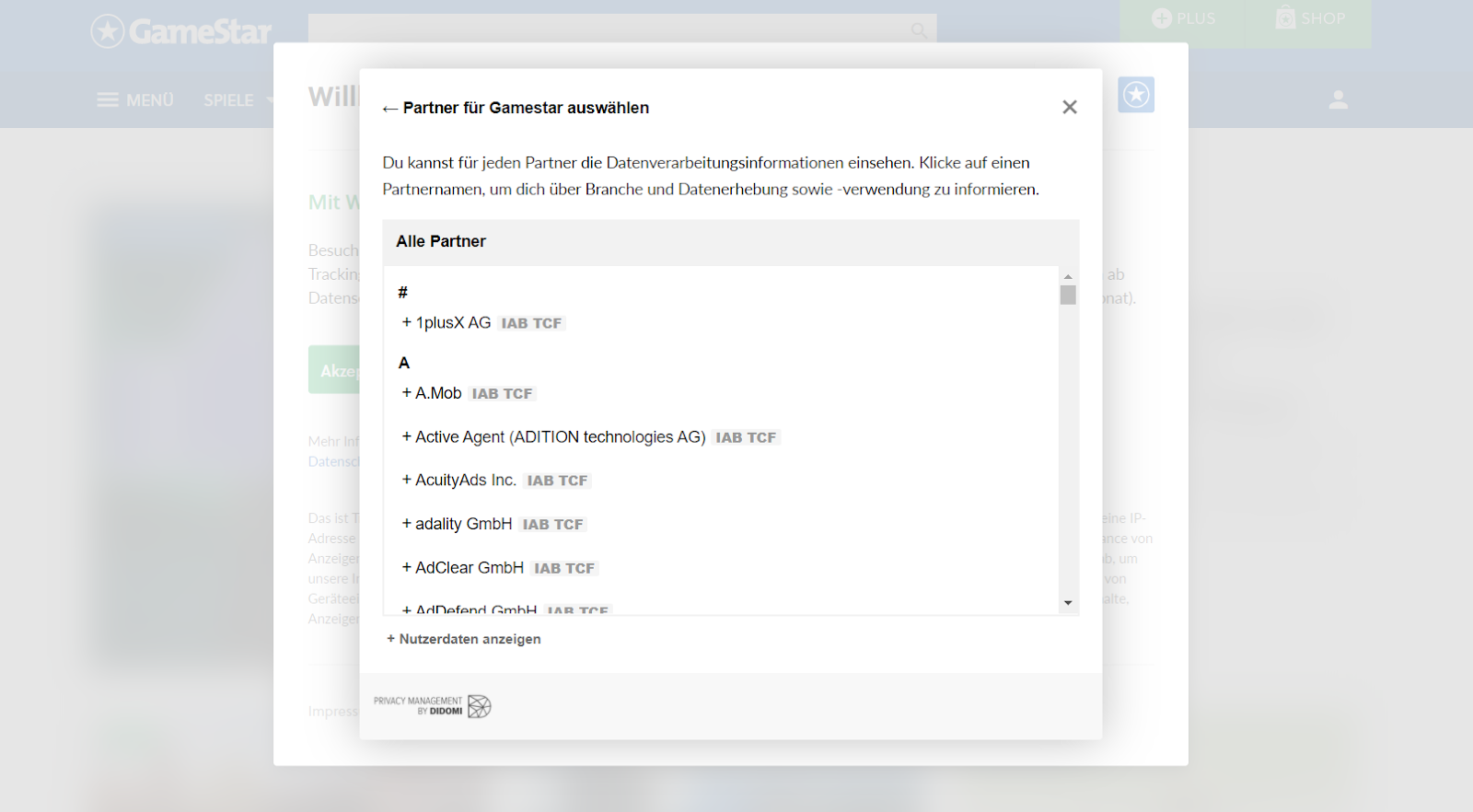The width and height of the screenshot is (1473, 812).
Task: Click the GameStar logo in the header
Action: (x=181, y=31)
